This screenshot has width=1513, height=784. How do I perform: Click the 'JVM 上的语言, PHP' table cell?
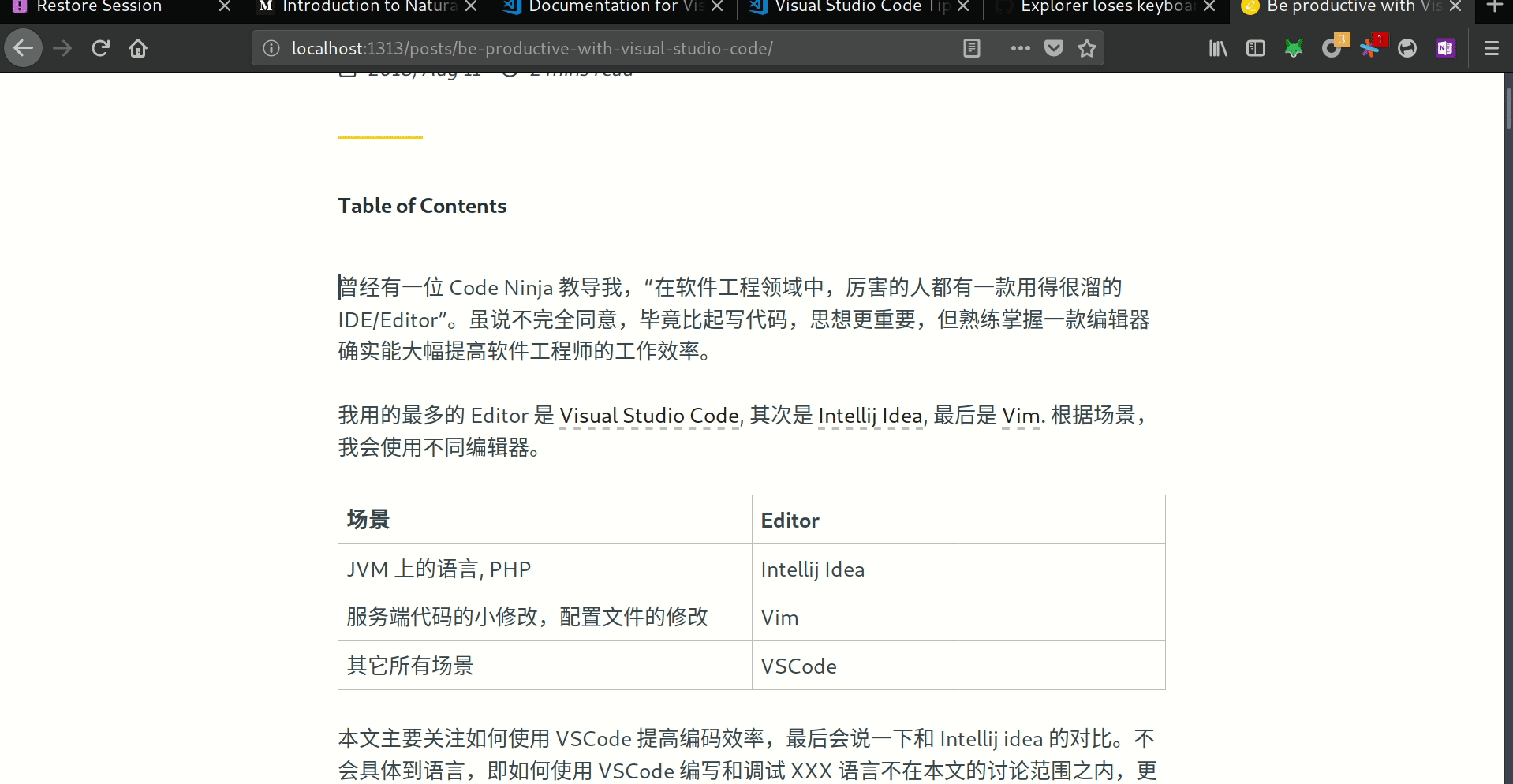pyautogui.click(x=545, y=569)
